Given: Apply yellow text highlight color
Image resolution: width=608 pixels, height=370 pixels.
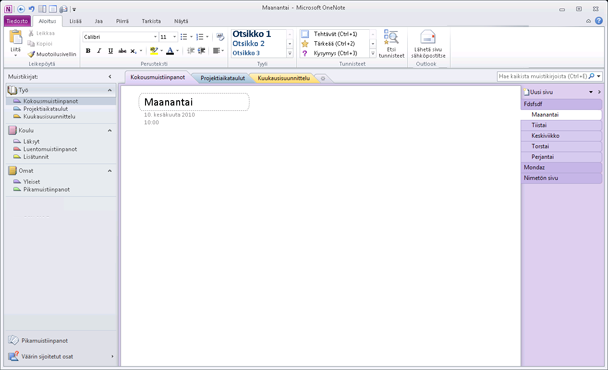Looking at the screenshot, I should 154,51.
